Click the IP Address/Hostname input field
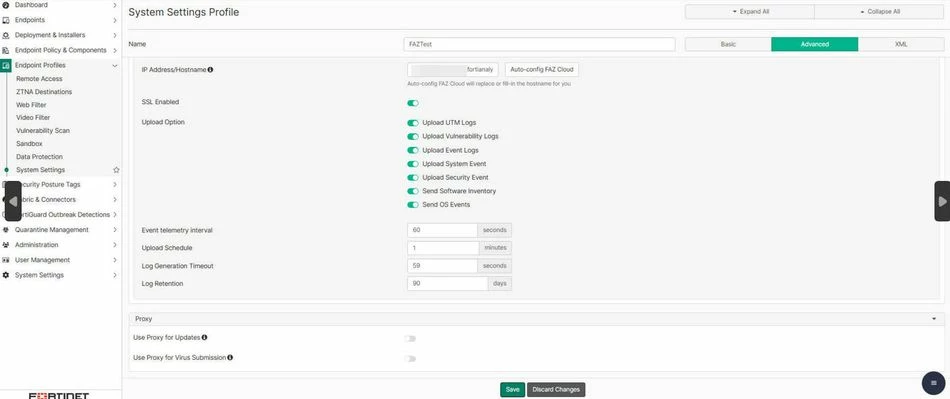Image resolution: width=950 pixels, height=399 pixels. 453,70
